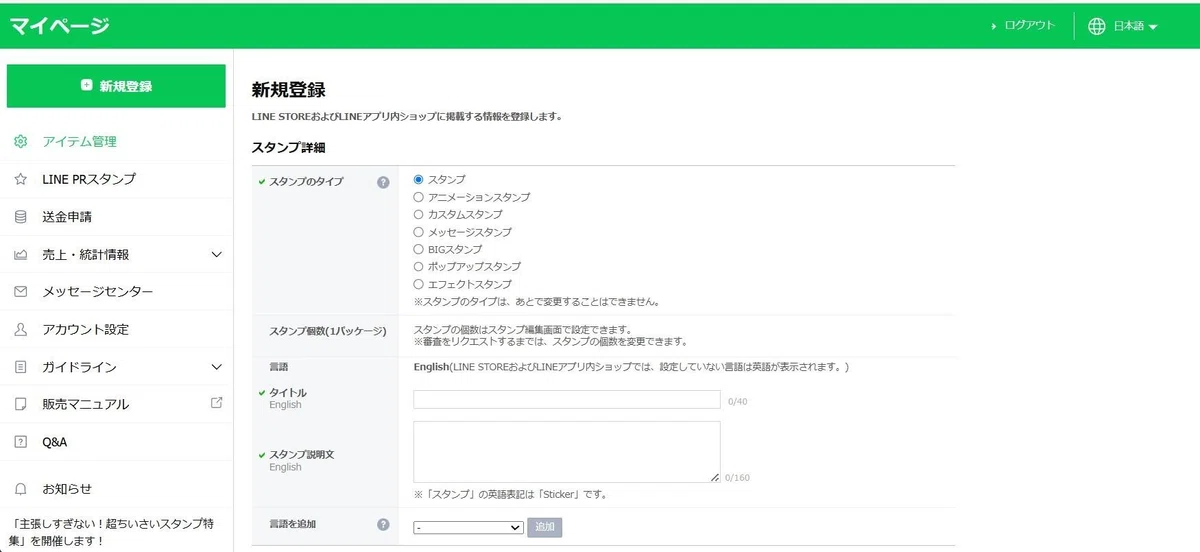
Task: Select the メッセージスタンプ radio button
Action: point(419,232)
